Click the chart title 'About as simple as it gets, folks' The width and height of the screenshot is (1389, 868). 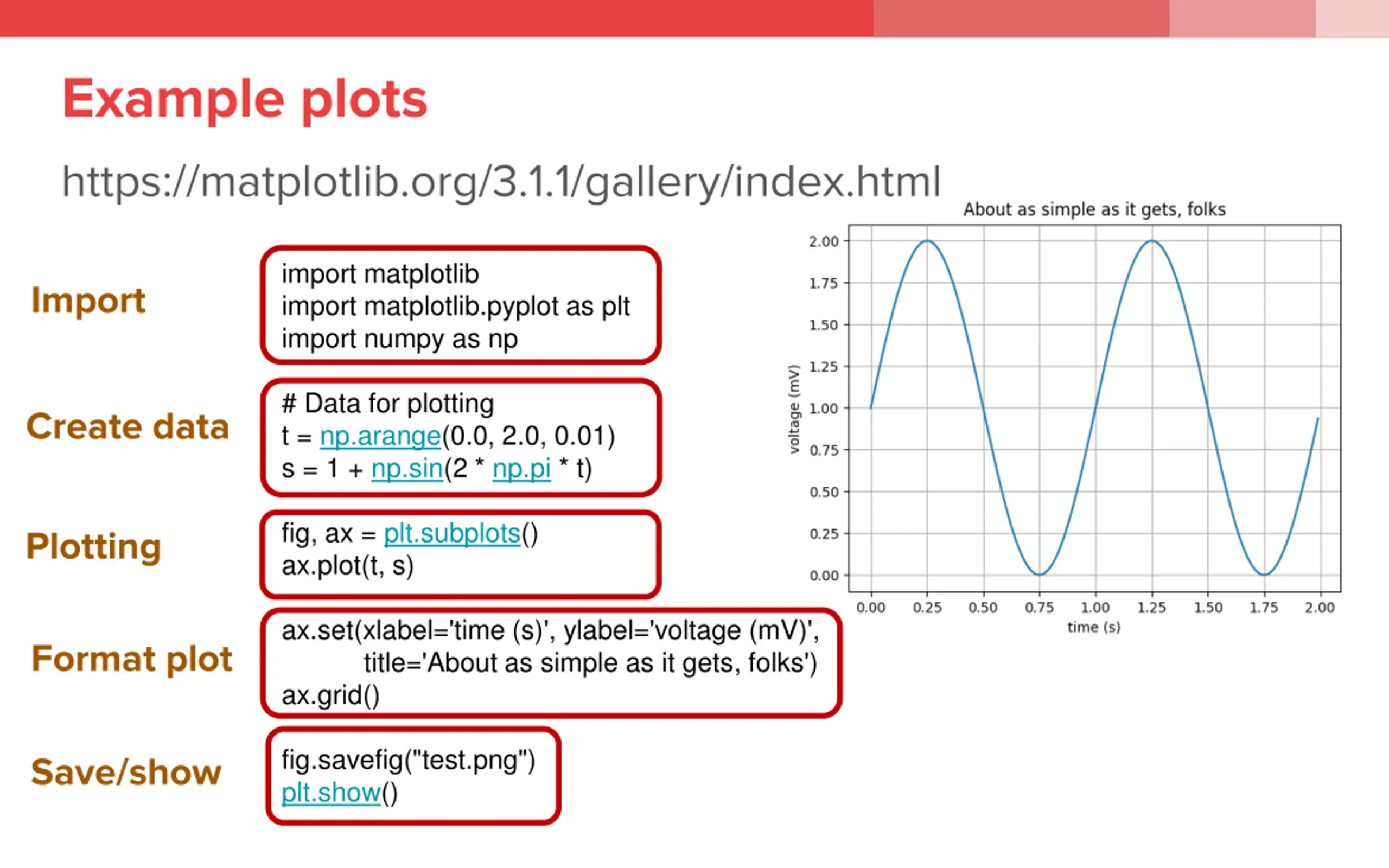point(1094,209)
